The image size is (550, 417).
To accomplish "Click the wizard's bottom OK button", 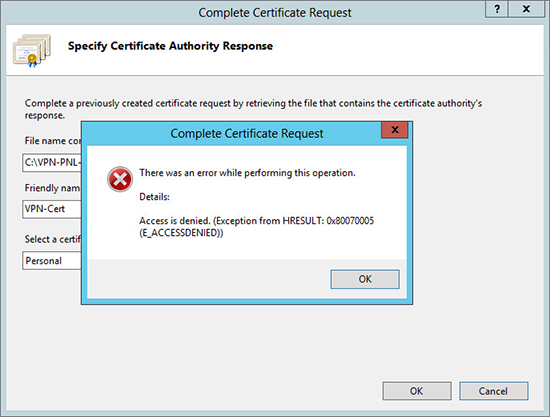I will (x=417, y=391).
